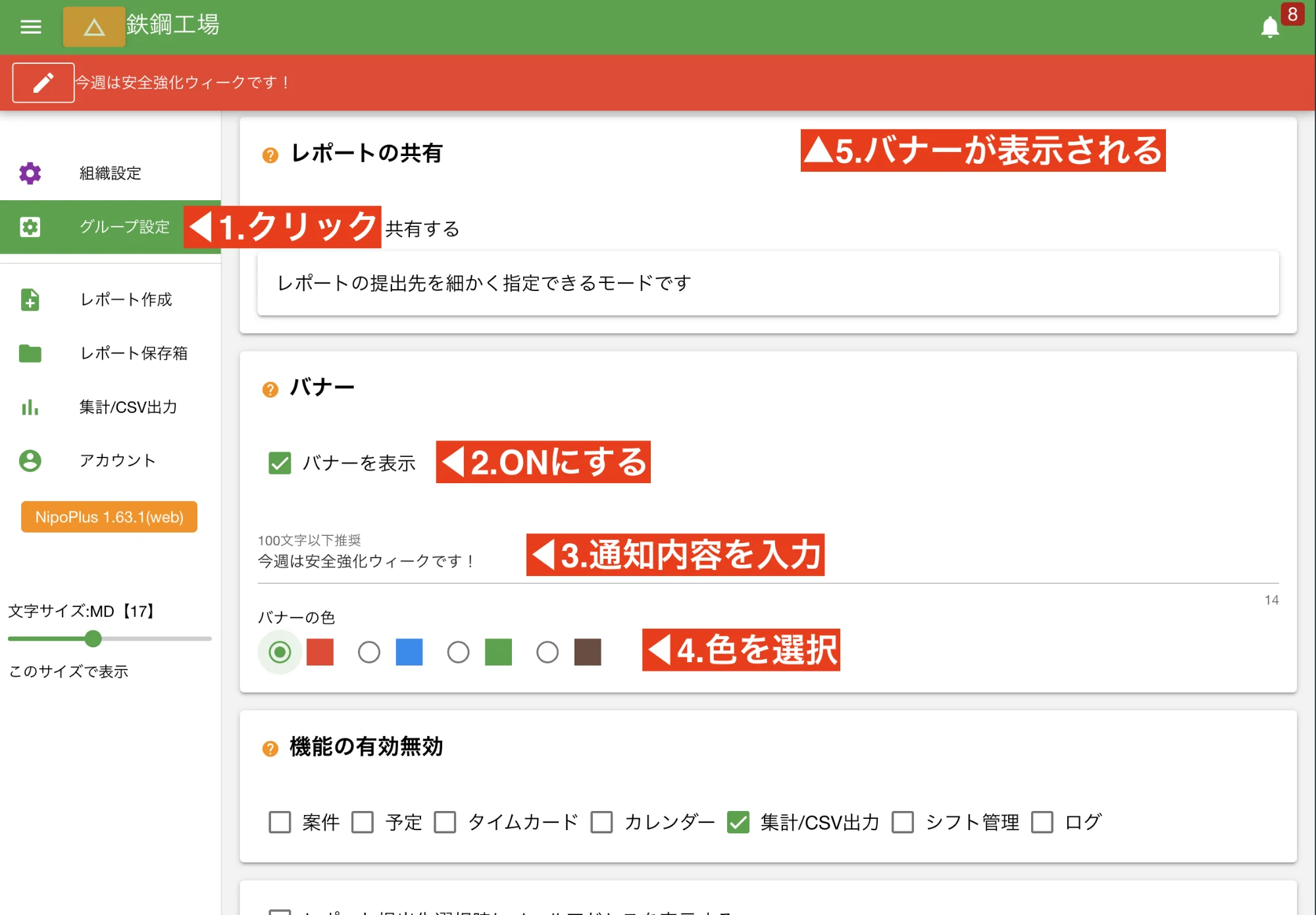The width and height of the screenshot is (1316, 915).
Task: Select 組織設定 in the sidebar menu
Action: [x=109, y=173]
